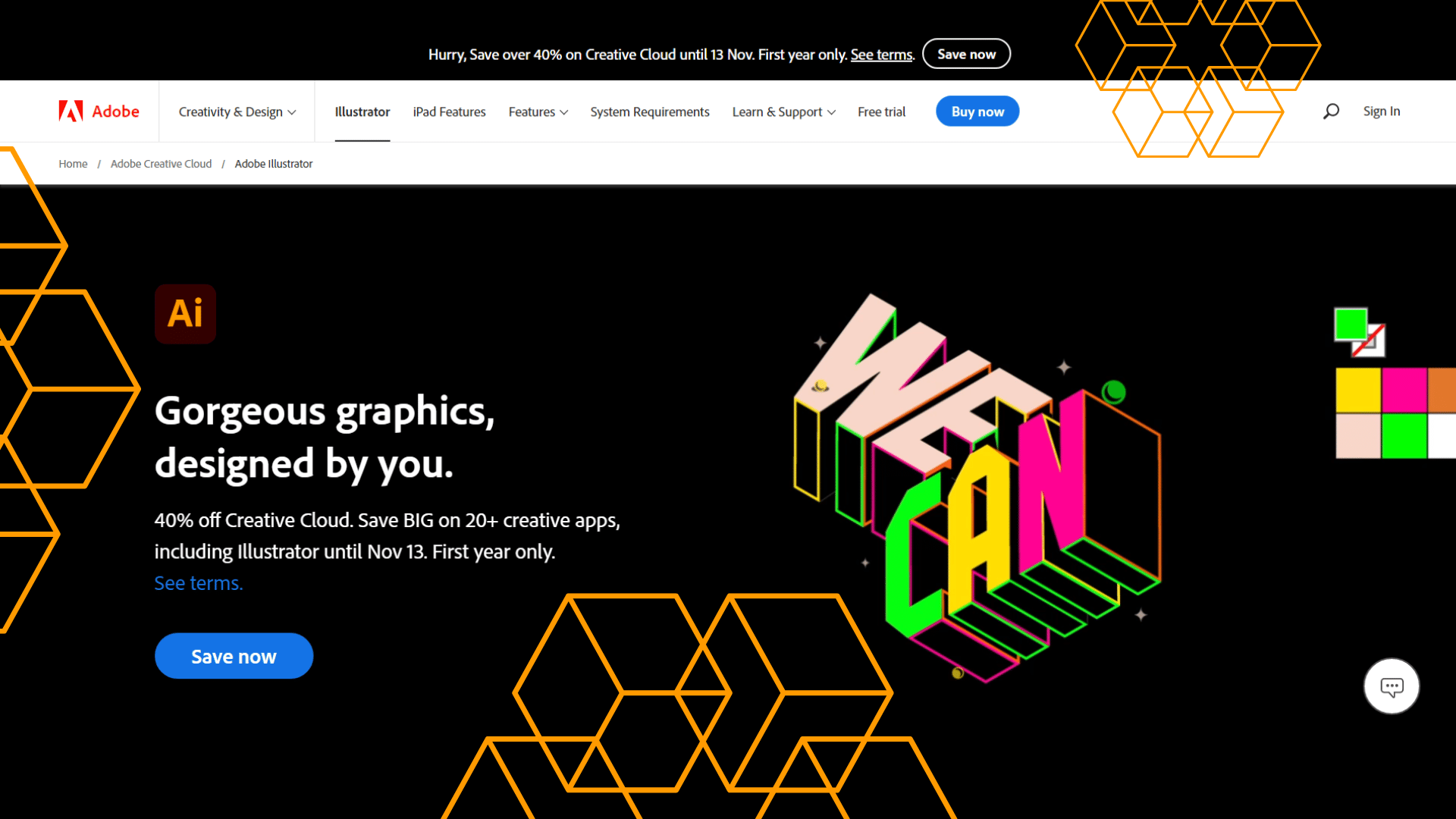The image size is (1456, 819).
Task: Open the Sign In form
Action: point(1381,111)
